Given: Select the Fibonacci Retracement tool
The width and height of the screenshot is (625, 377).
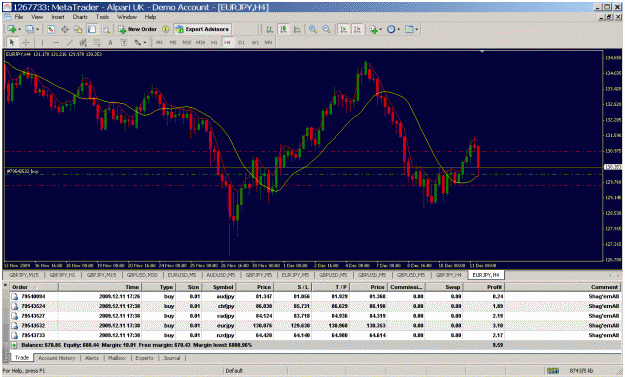Looking at the screenshot, I should [x=96, y=42].
